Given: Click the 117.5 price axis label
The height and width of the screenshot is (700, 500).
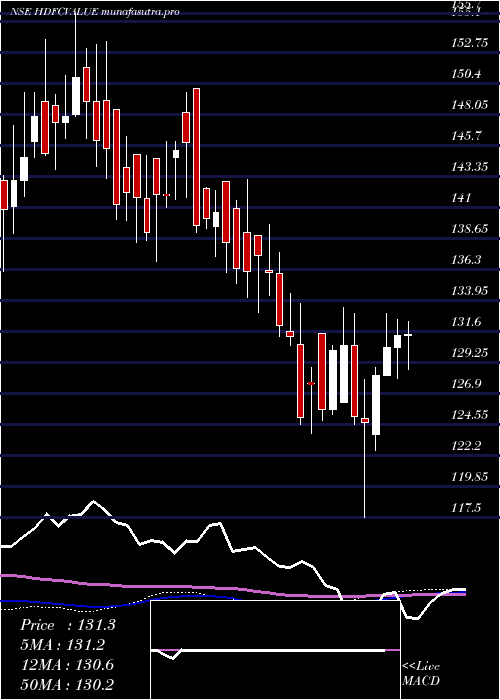Looking at the screenshot, I should [x=467, y=508].
